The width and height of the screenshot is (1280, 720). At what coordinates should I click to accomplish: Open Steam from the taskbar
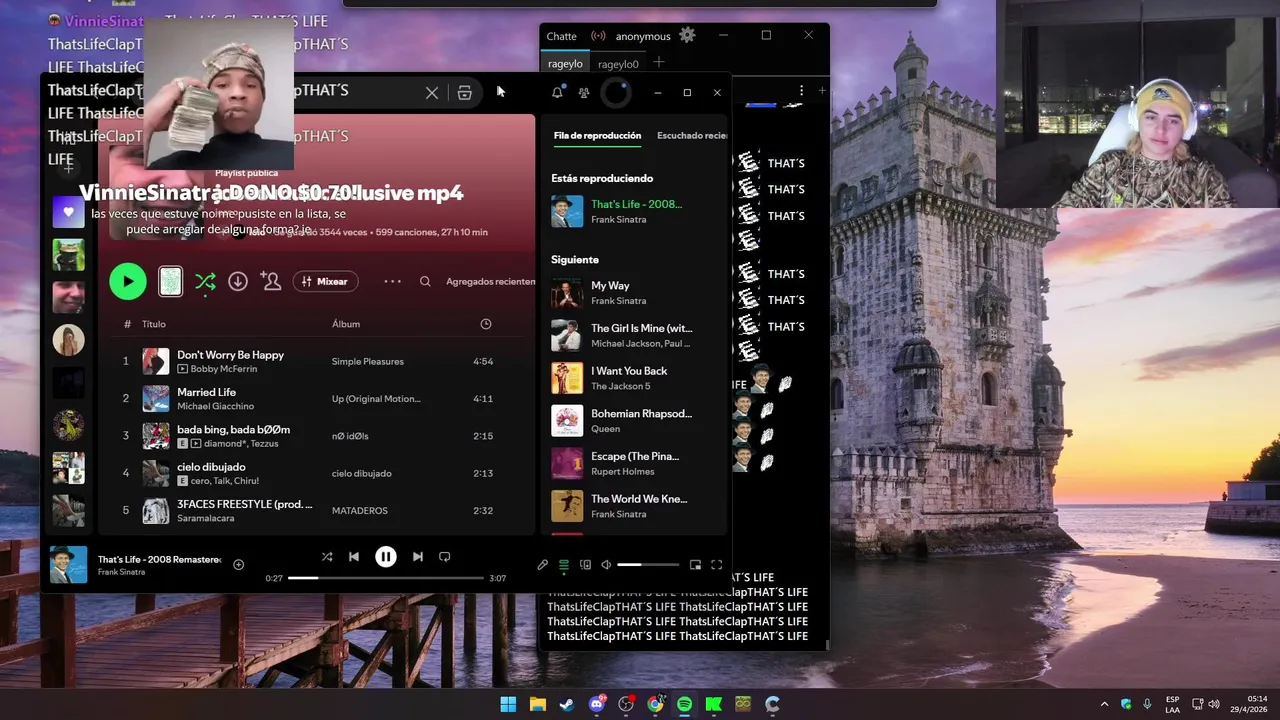[567, 704]
